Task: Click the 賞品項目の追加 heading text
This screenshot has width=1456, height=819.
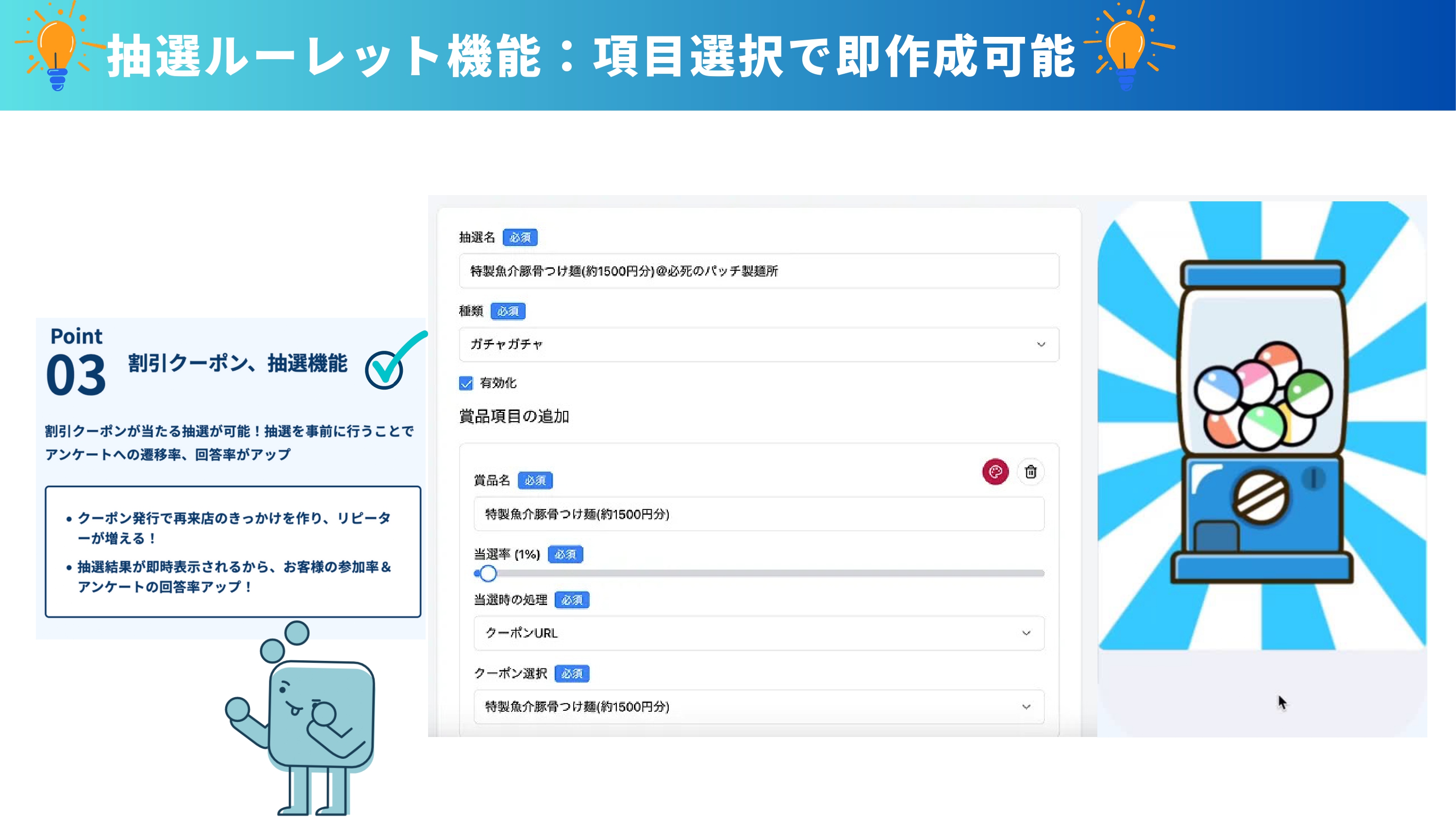Action: click(x=514, y=417)
